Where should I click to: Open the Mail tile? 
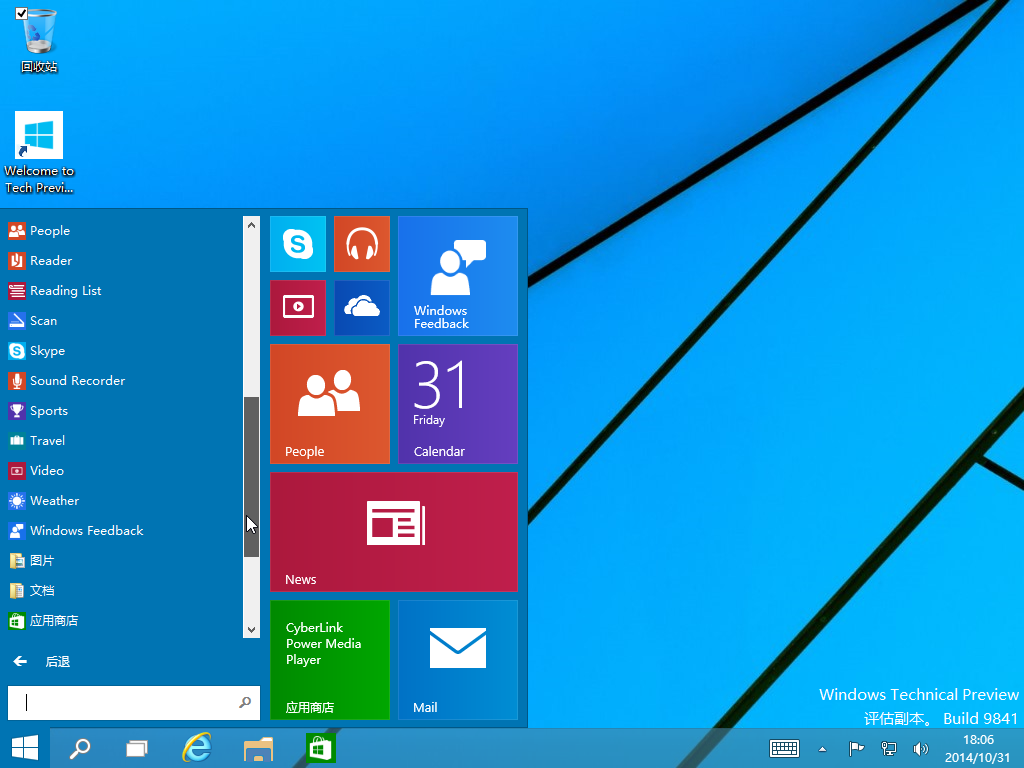click(458, 660)
